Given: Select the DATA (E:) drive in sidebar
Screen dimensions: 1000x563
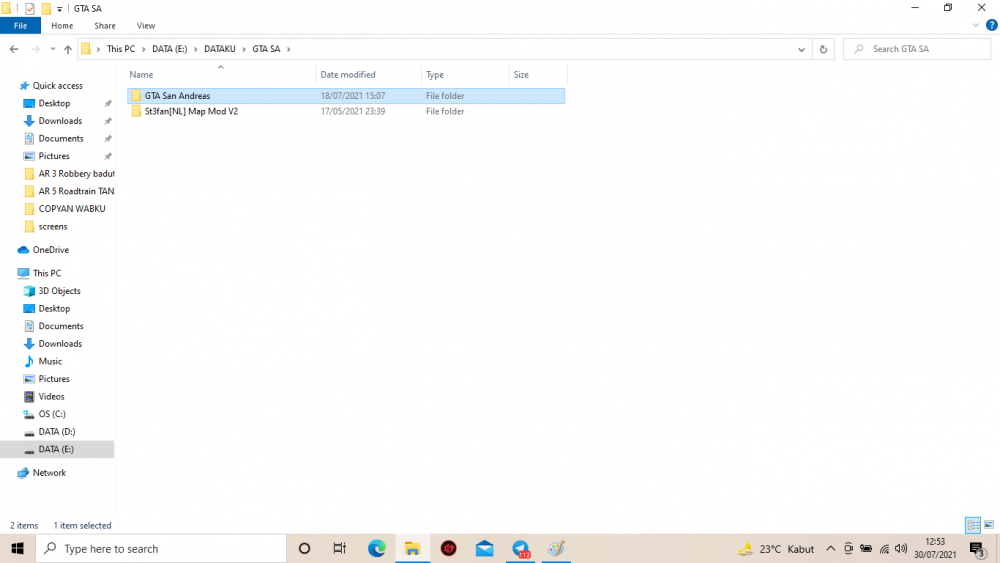Looking at the screenshot, I should (x=57, y=449).
